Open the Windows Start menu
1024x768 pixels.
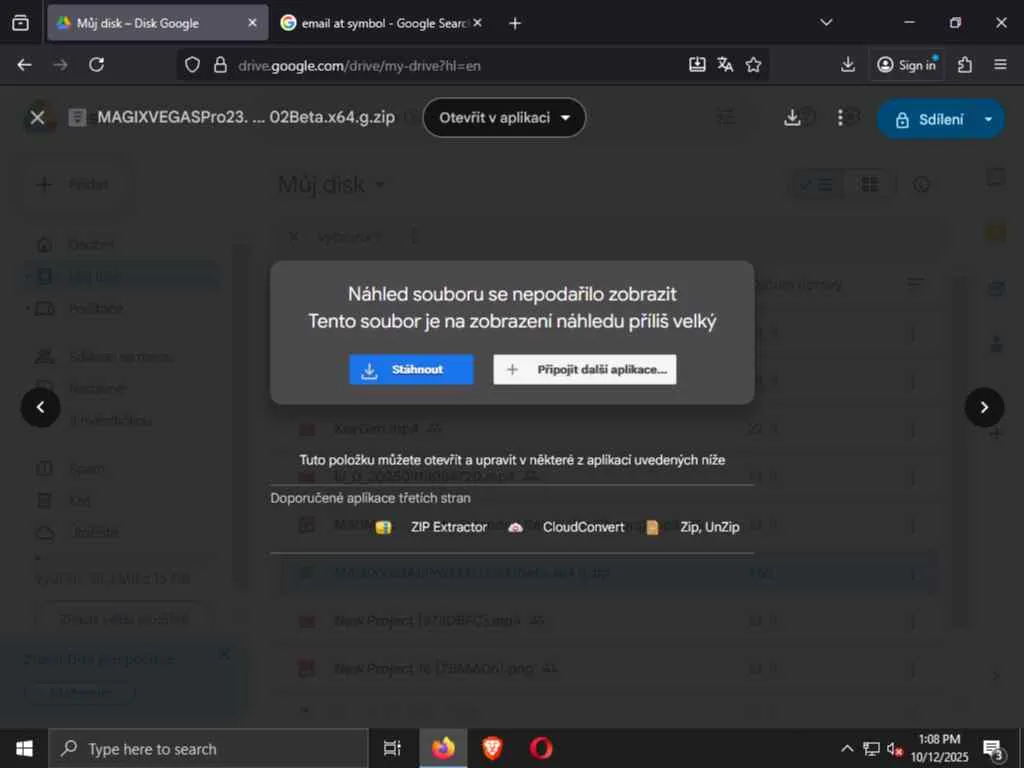pos(24,748)
